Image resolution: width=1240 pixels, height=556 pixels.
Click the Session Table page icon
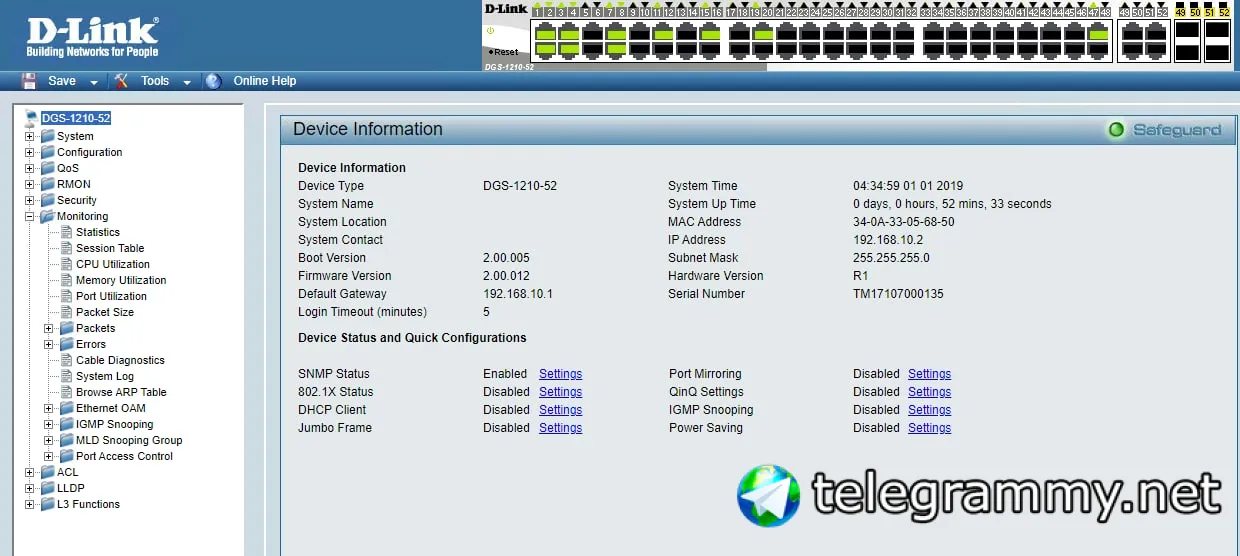point(67,248)
